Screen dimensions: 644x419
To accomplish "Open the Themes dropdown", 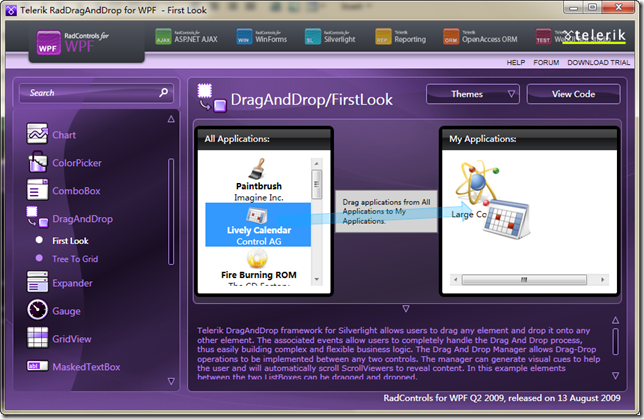I will [x=473, y=94].
